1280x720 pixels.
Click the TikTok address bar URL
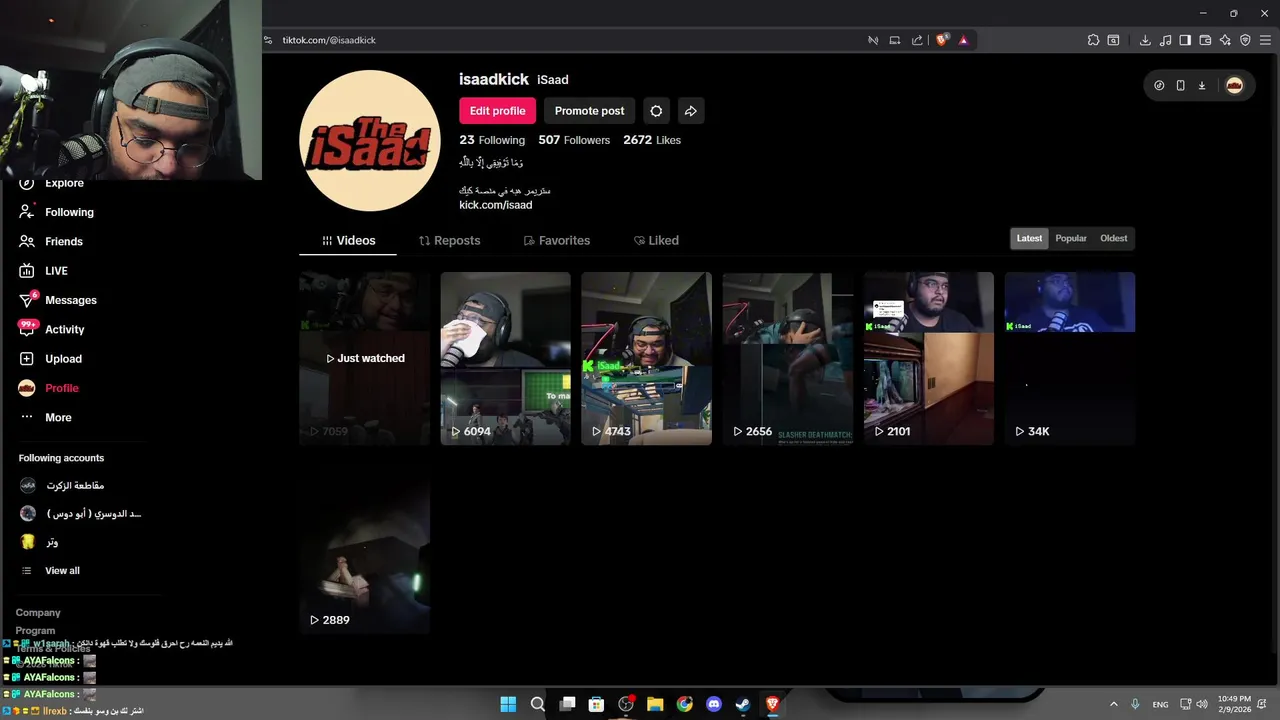tap(329, 40)
